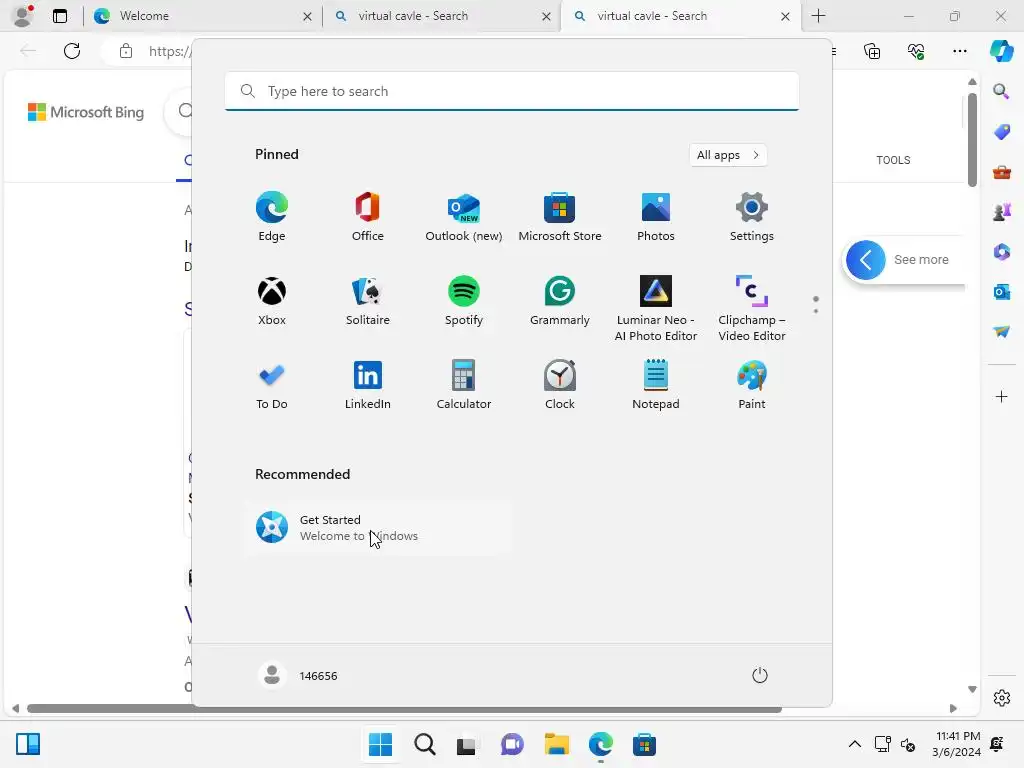
Task: Open Outlook (new) pinned app
Action: [464, 217]
